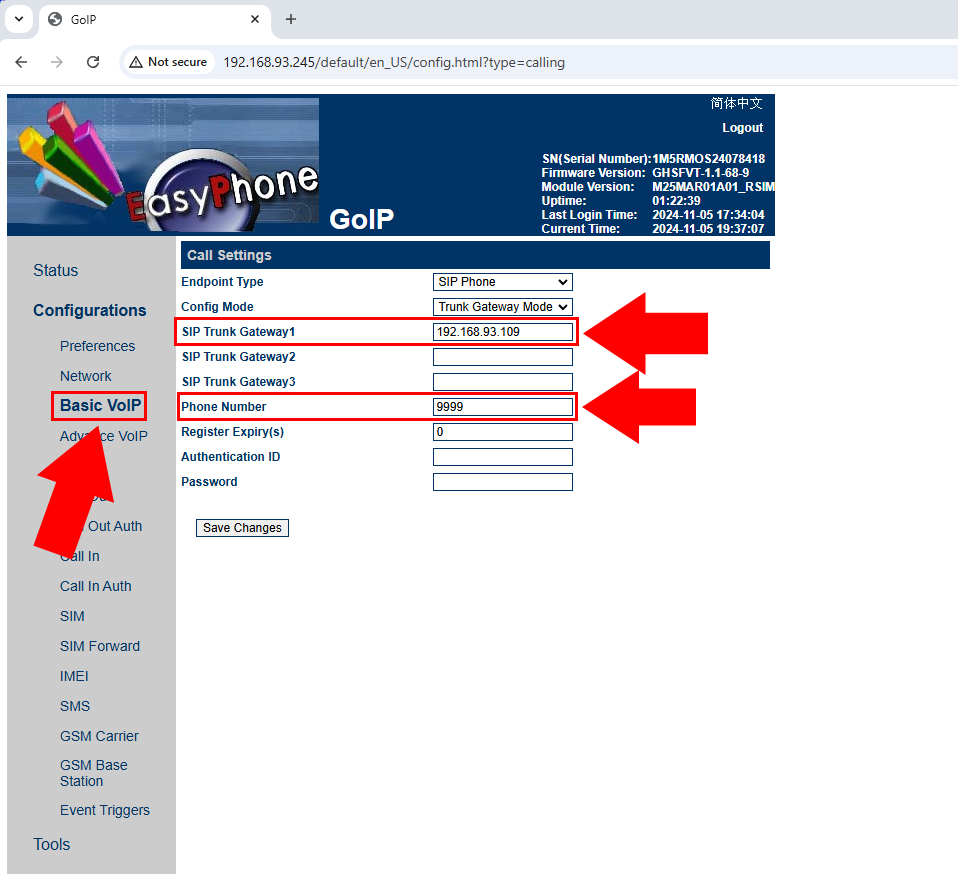The image size is (958, 878).
Task: Click the Phone Number input field
Action: coord(502,407)
